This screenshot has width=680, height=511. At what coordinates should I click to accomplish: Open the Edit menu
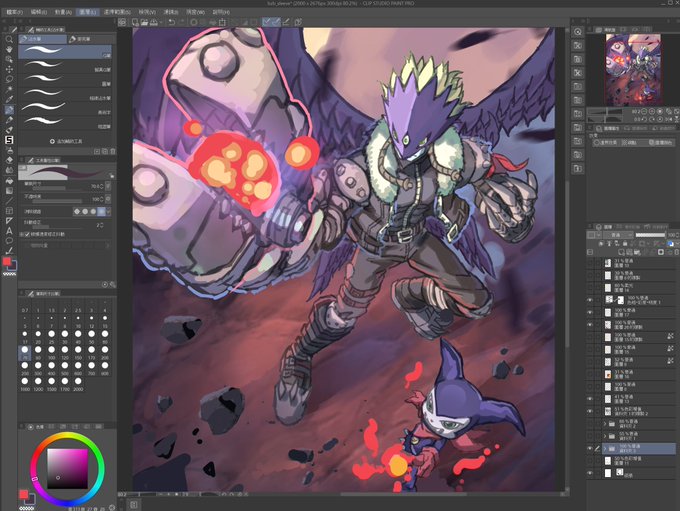click(39, 12)
